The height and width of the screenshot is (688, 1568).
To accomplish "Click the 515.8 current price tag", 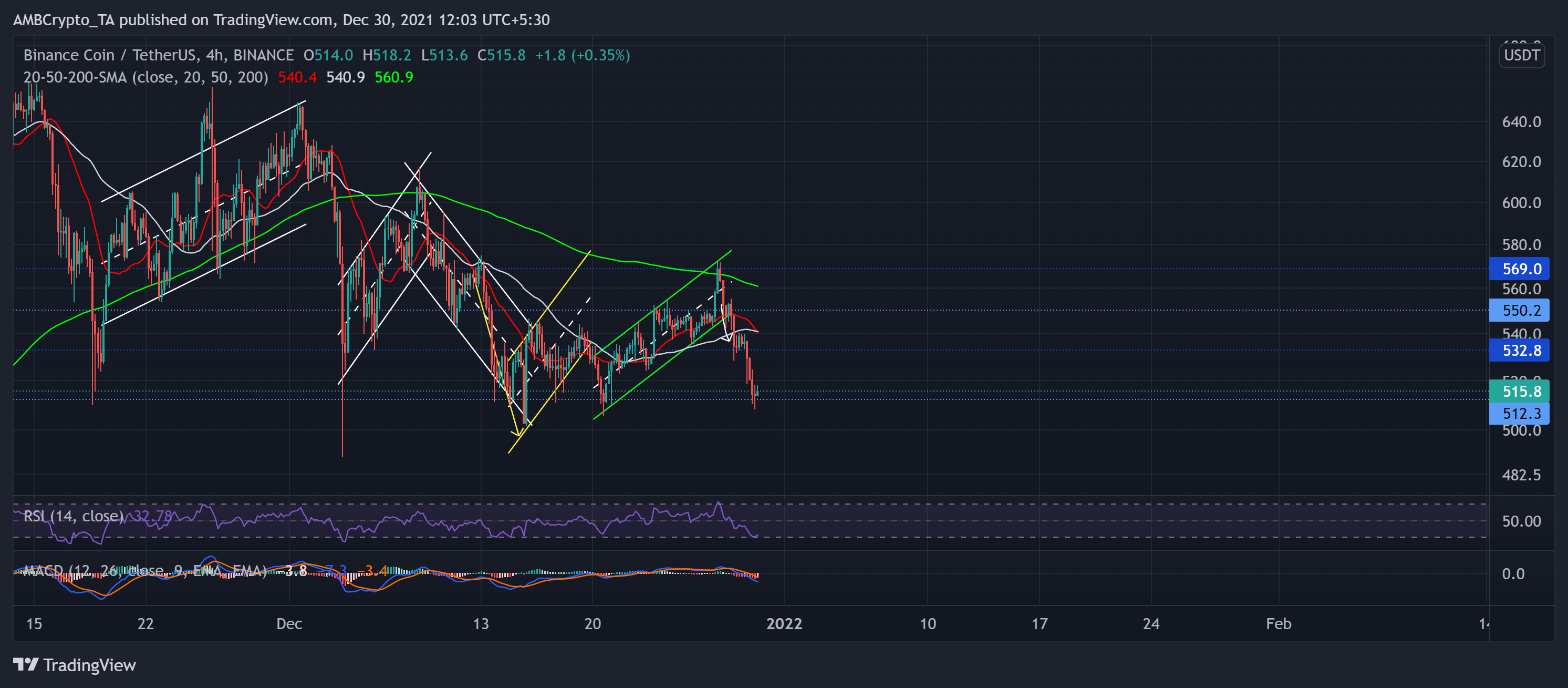I will pos(1519,392).
